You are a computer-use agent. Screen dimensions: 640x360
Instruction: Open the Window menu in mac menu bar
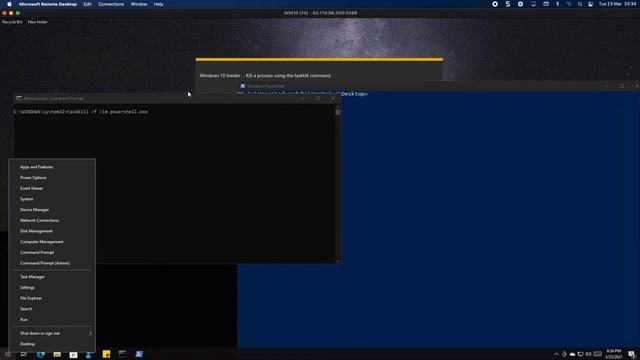[139, 4]
